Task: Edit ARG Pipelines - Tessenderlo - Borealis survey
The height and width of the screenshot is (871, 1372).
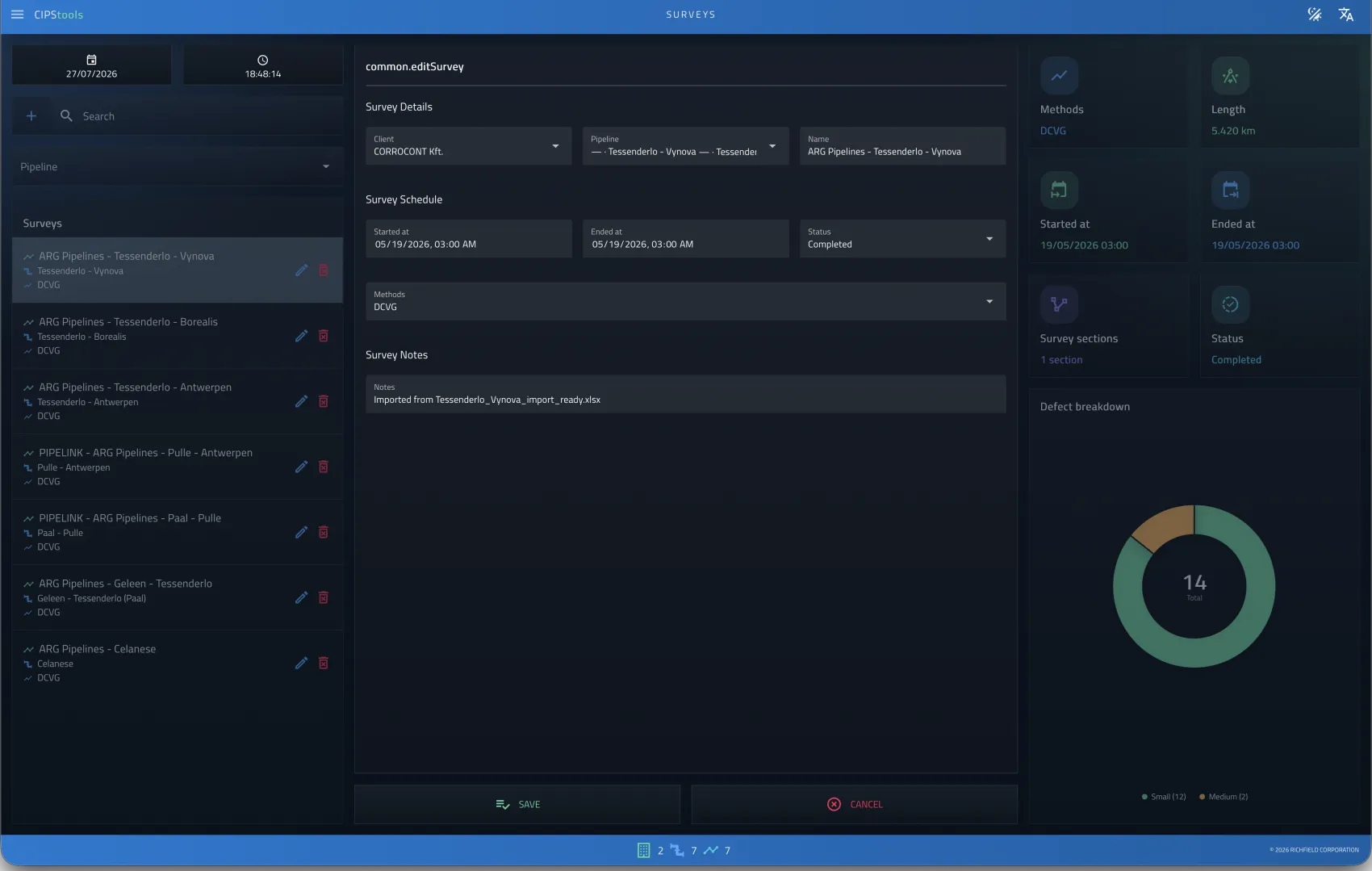Action: (301, 336)
